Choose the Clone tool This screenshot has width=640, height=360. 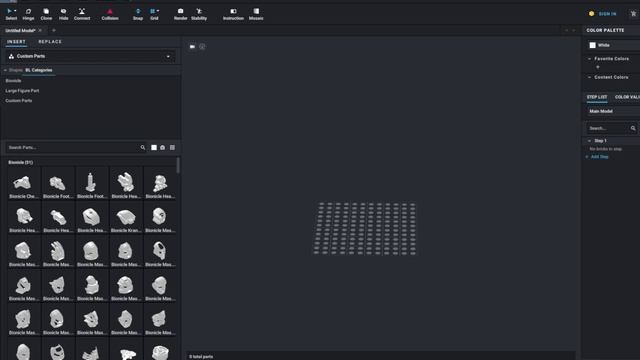click(46, 14)
